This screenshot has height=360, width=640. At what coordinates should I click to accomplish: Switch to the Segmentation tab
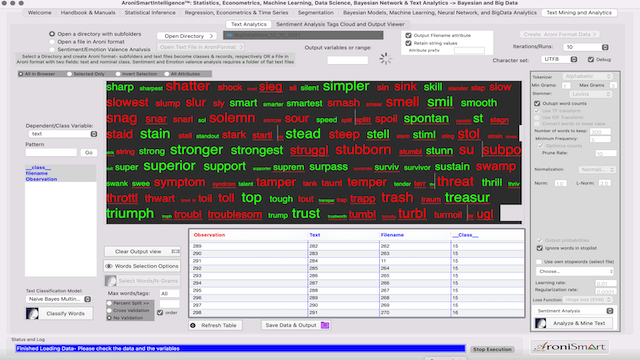tap(316, 13)
